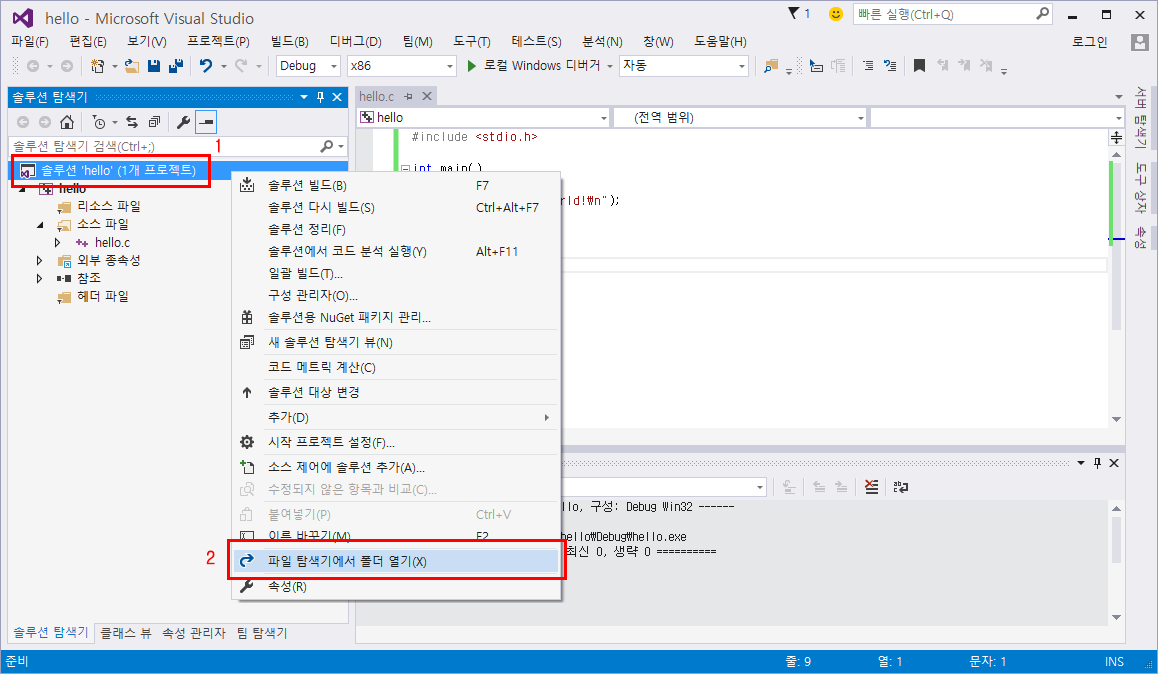Choose 솔루션용 NuGet 패키지 관리 entry
1158x674 pixels.
397,317
